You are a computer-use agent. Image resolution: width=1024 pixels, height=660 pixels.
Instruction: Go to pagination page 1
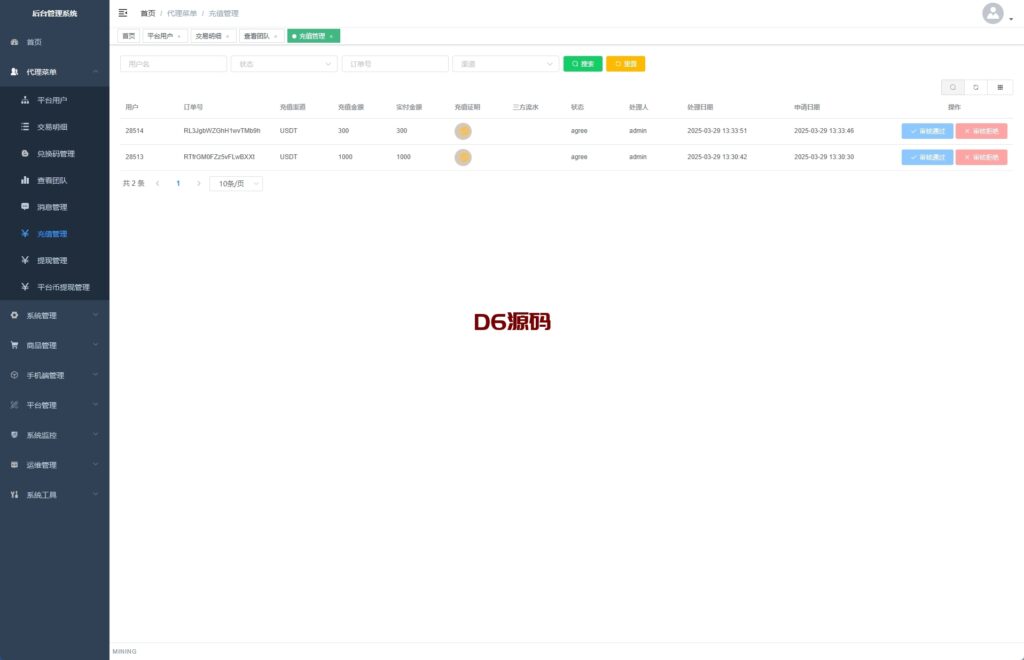coord(178,183)
